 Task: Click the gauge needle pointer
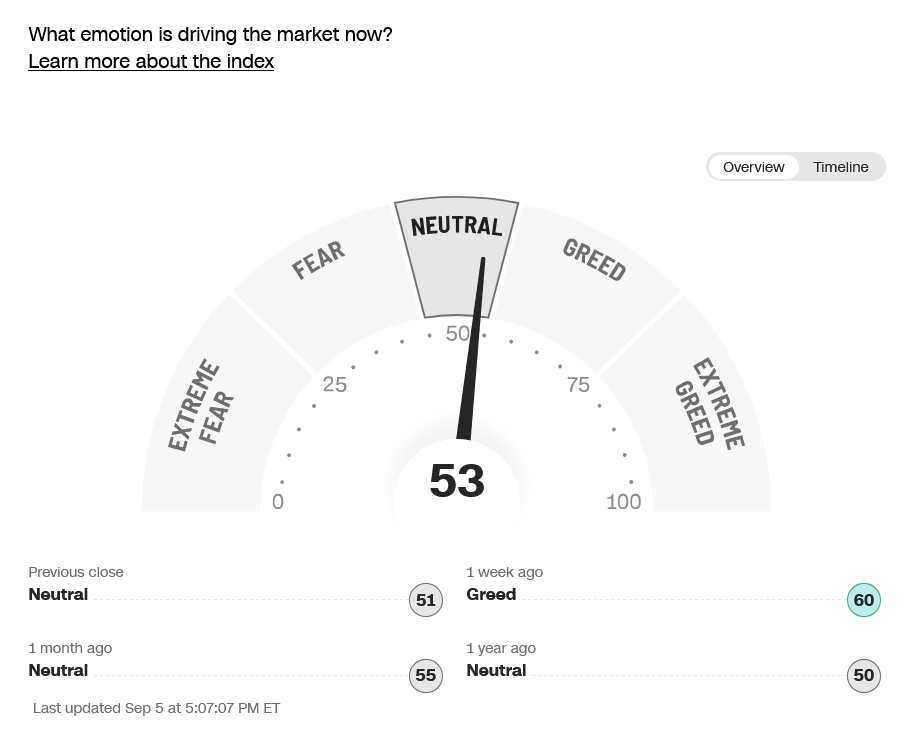click(472, 349)
